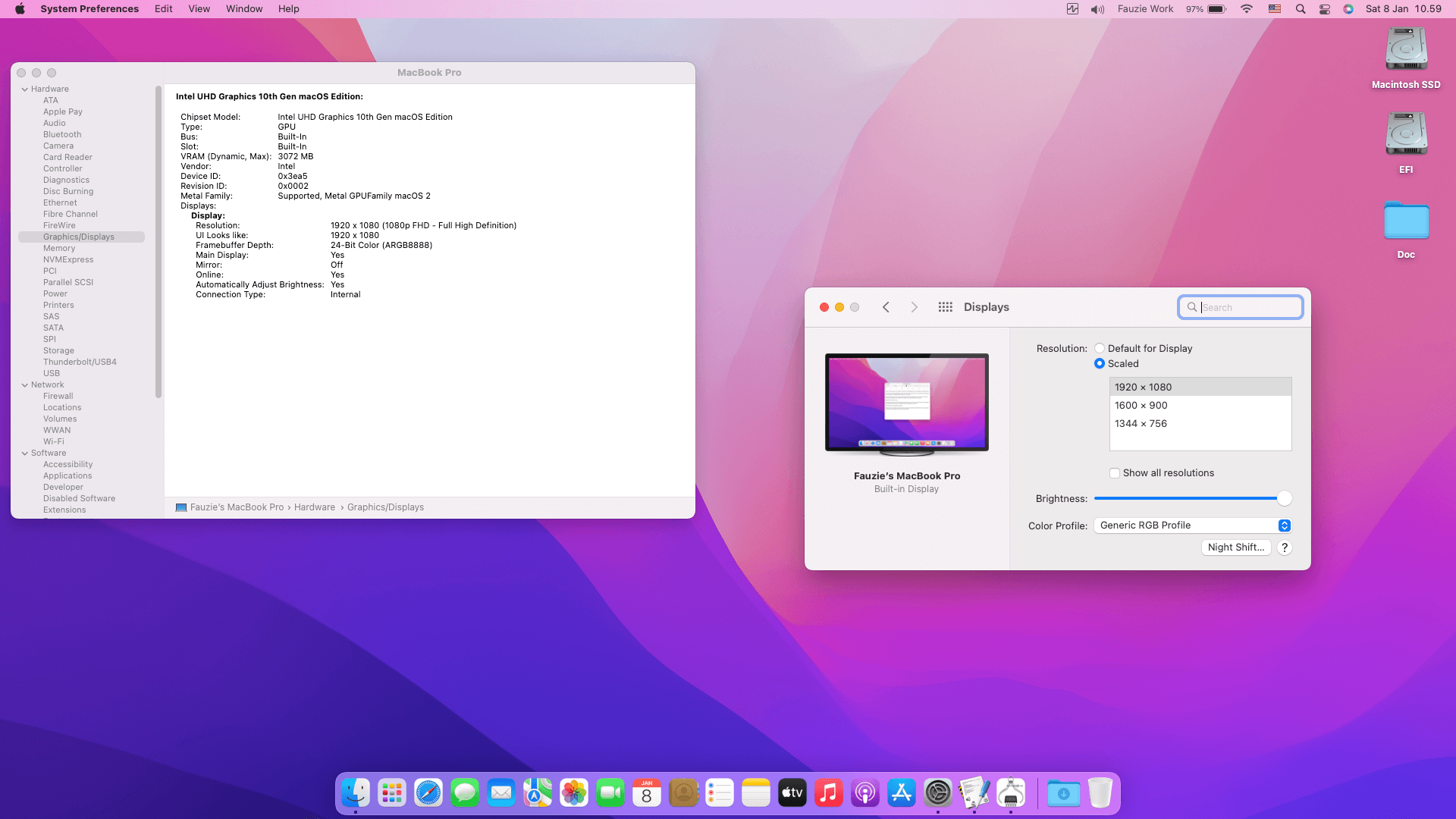
Task: Select Default for Display resolution option
Action: (1100, 349)
